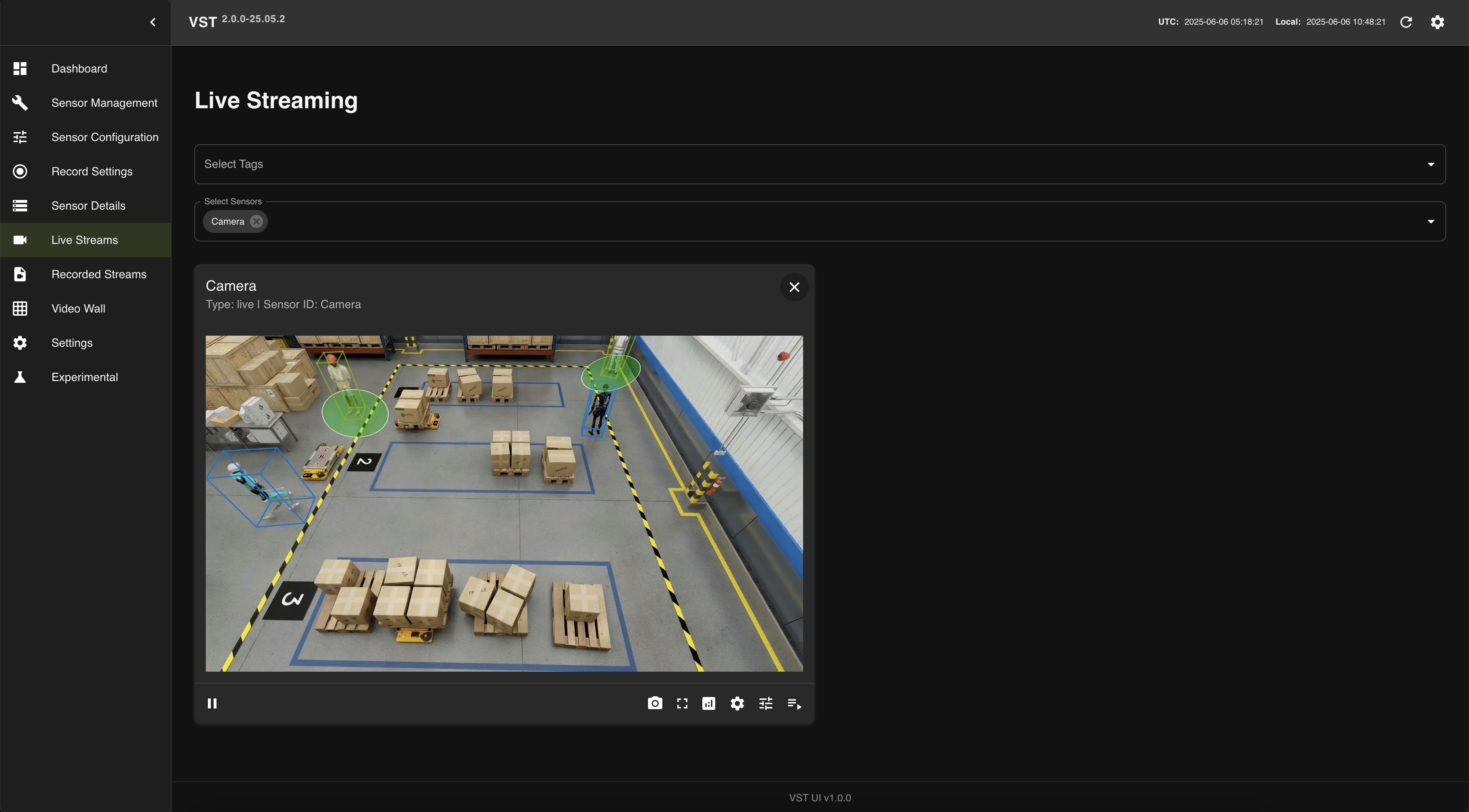The width and height of the screenshot is (1469, 812).
Task: Open stream statistics chart icon
Action: tap(709, 703)
